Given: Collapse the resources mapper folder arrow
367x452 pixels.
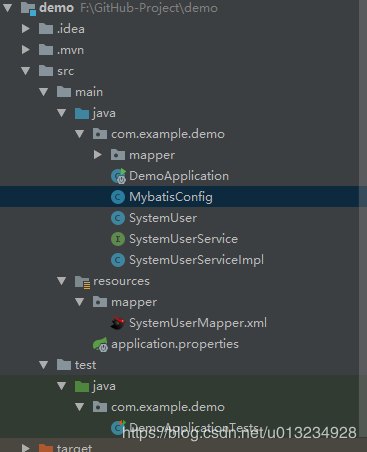Looking at the screenshot, I should (x=80, y=302).
